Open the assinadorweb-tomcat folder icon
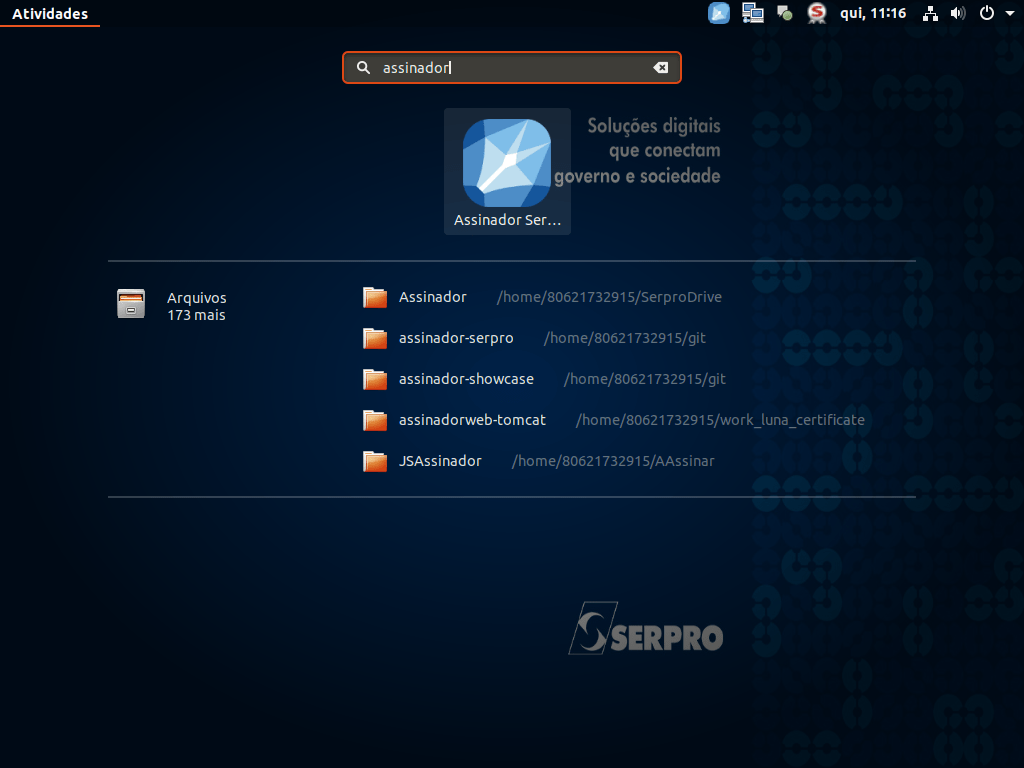Image resolution: width=1024 pixels, height=768 pixels. (x=375, y=420)
